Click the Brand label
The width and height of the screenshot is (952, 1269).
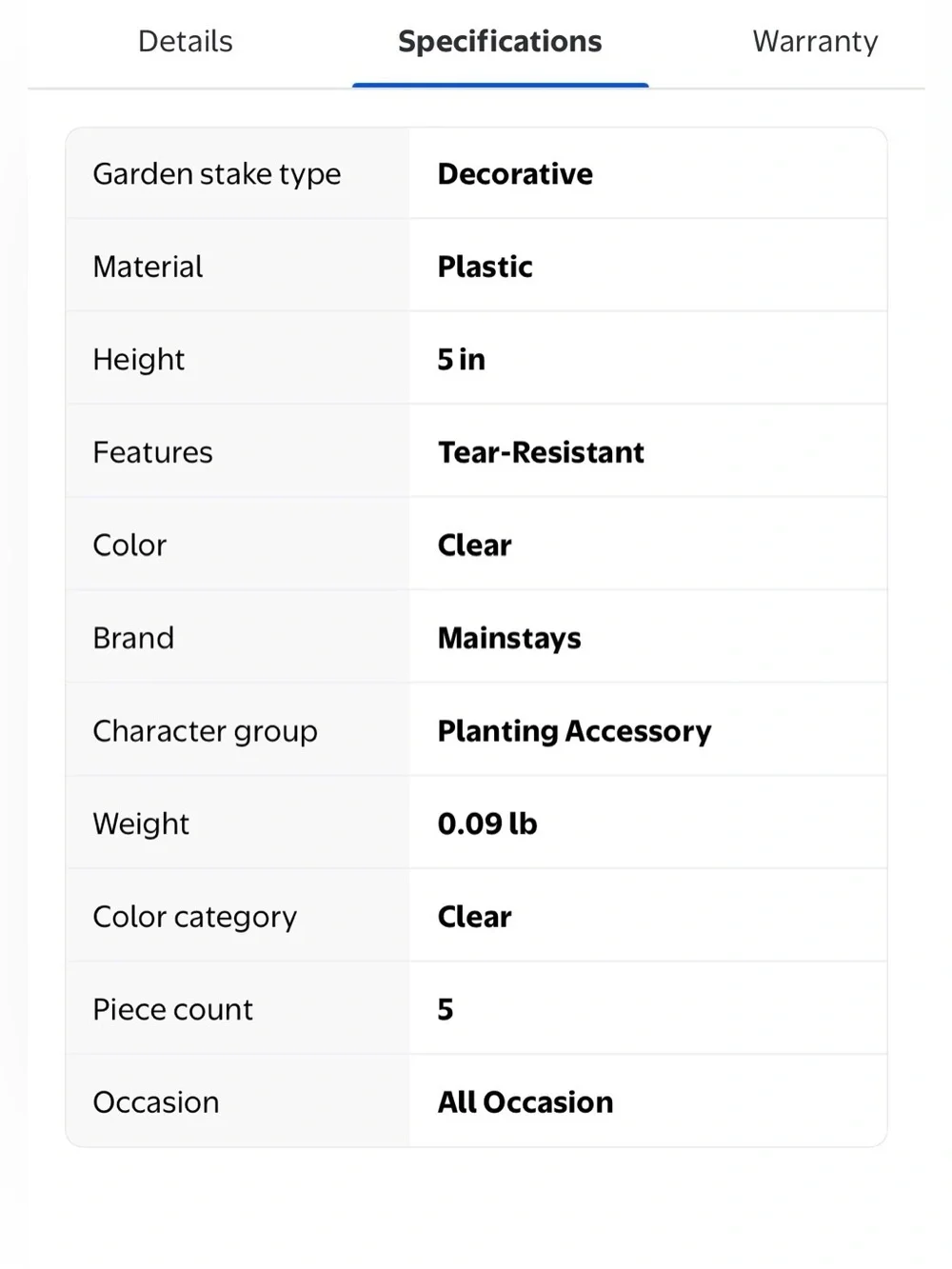133,638
